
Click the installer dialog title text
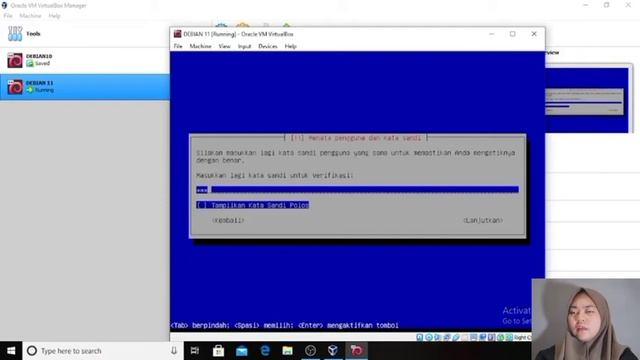click(x=356, y=138)
